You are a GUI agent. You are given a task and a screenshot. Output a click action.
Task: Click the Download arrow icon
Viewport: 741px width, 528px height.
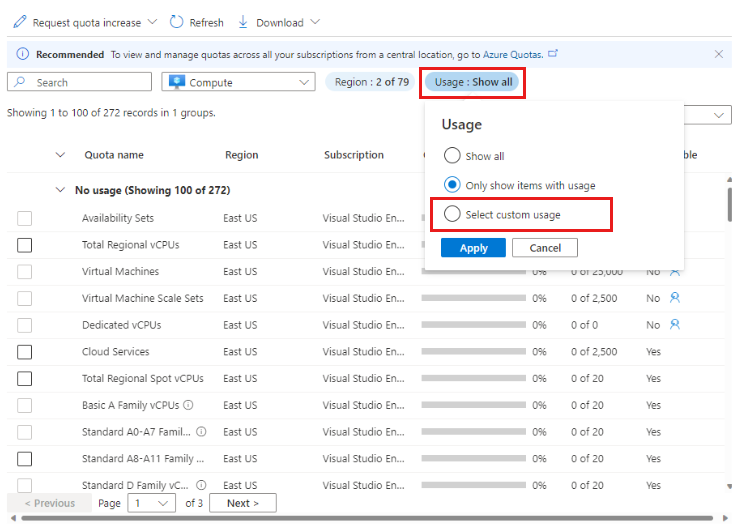click(243, 22)
